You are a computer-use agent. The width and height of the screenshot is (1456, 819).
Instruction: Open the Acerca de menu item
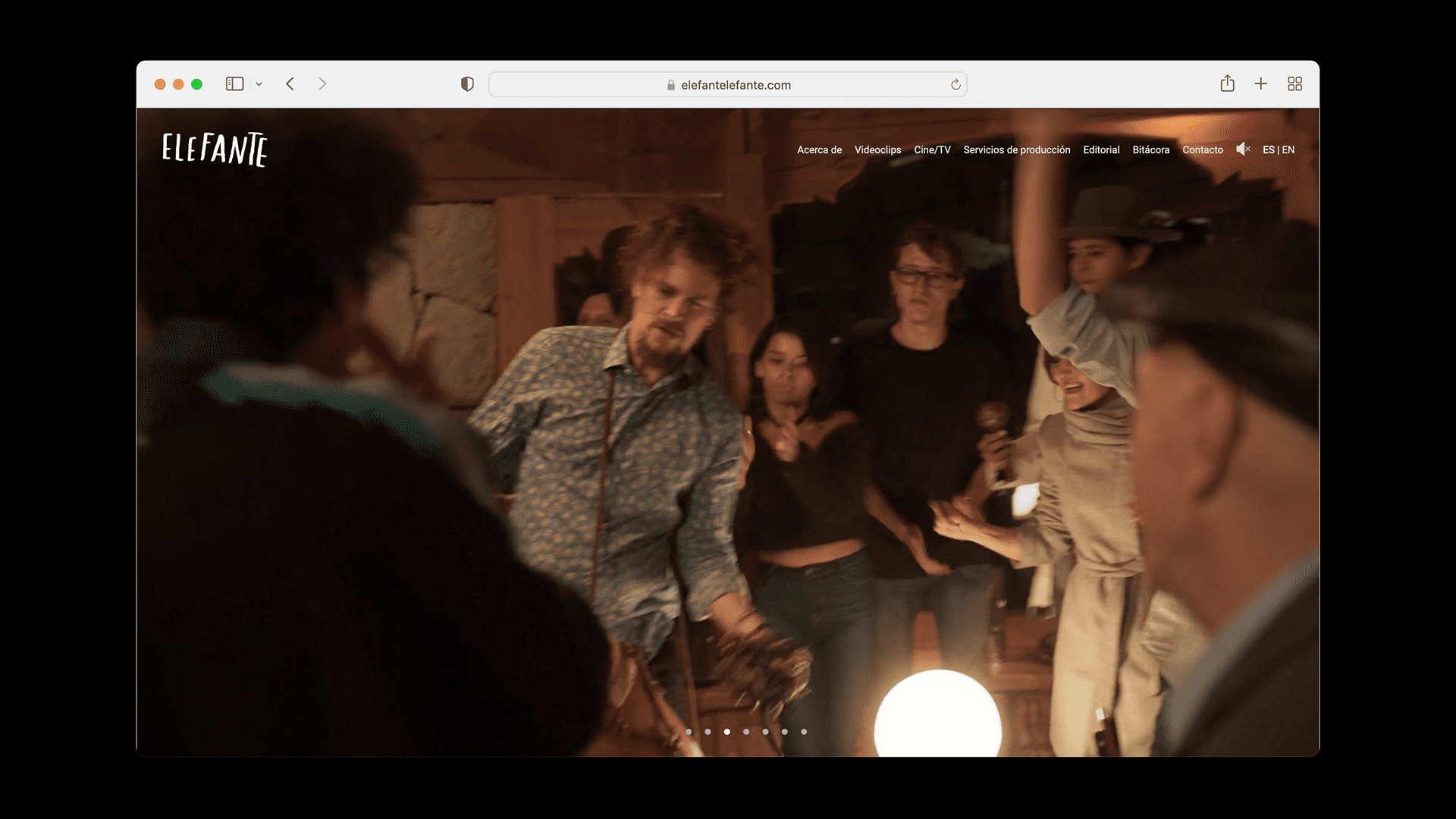(819, 150)
